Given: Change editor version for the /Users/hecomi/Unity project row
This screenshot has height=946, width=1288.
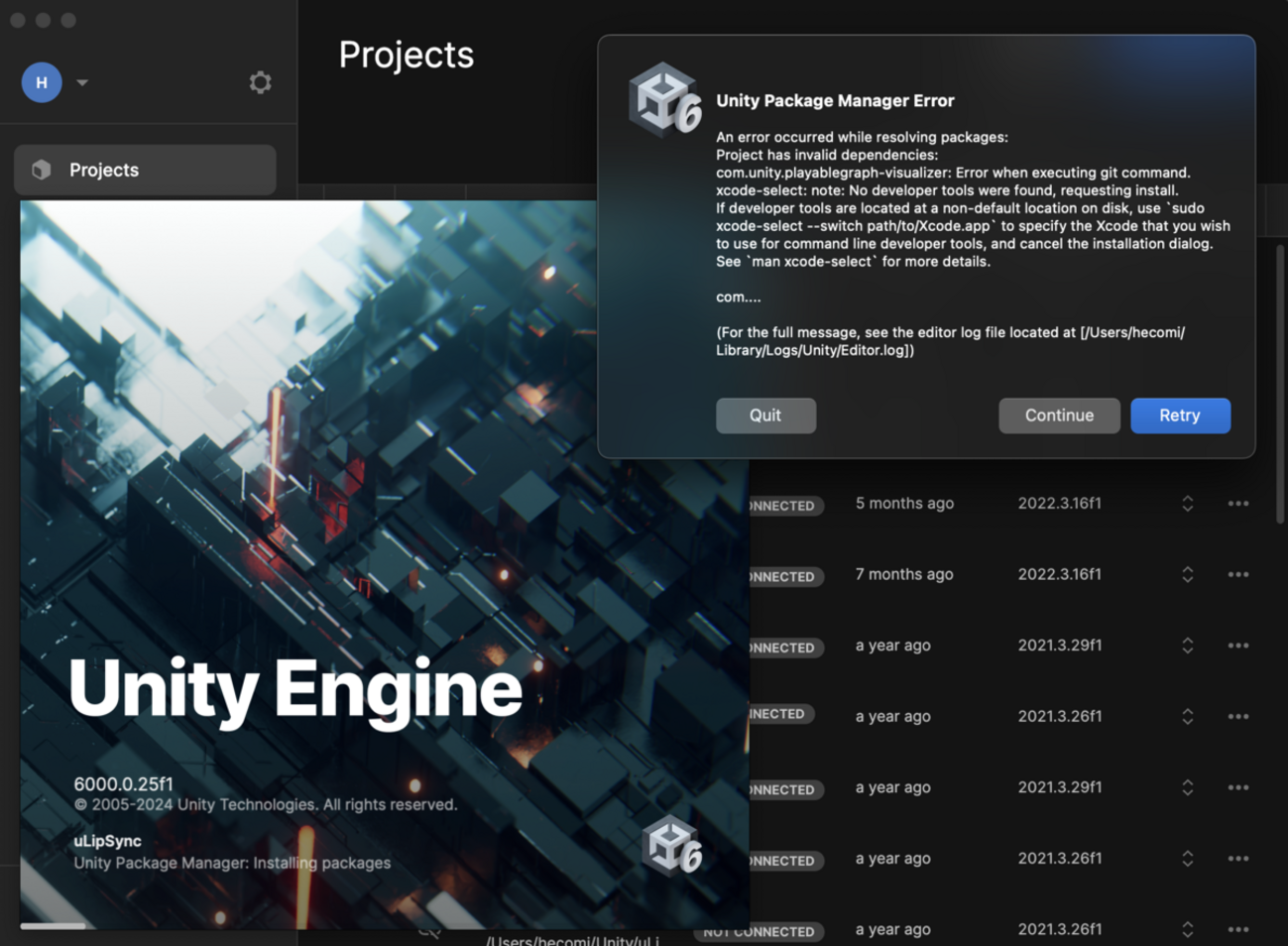Looking at the screenshot, I should click(1187, 930).
